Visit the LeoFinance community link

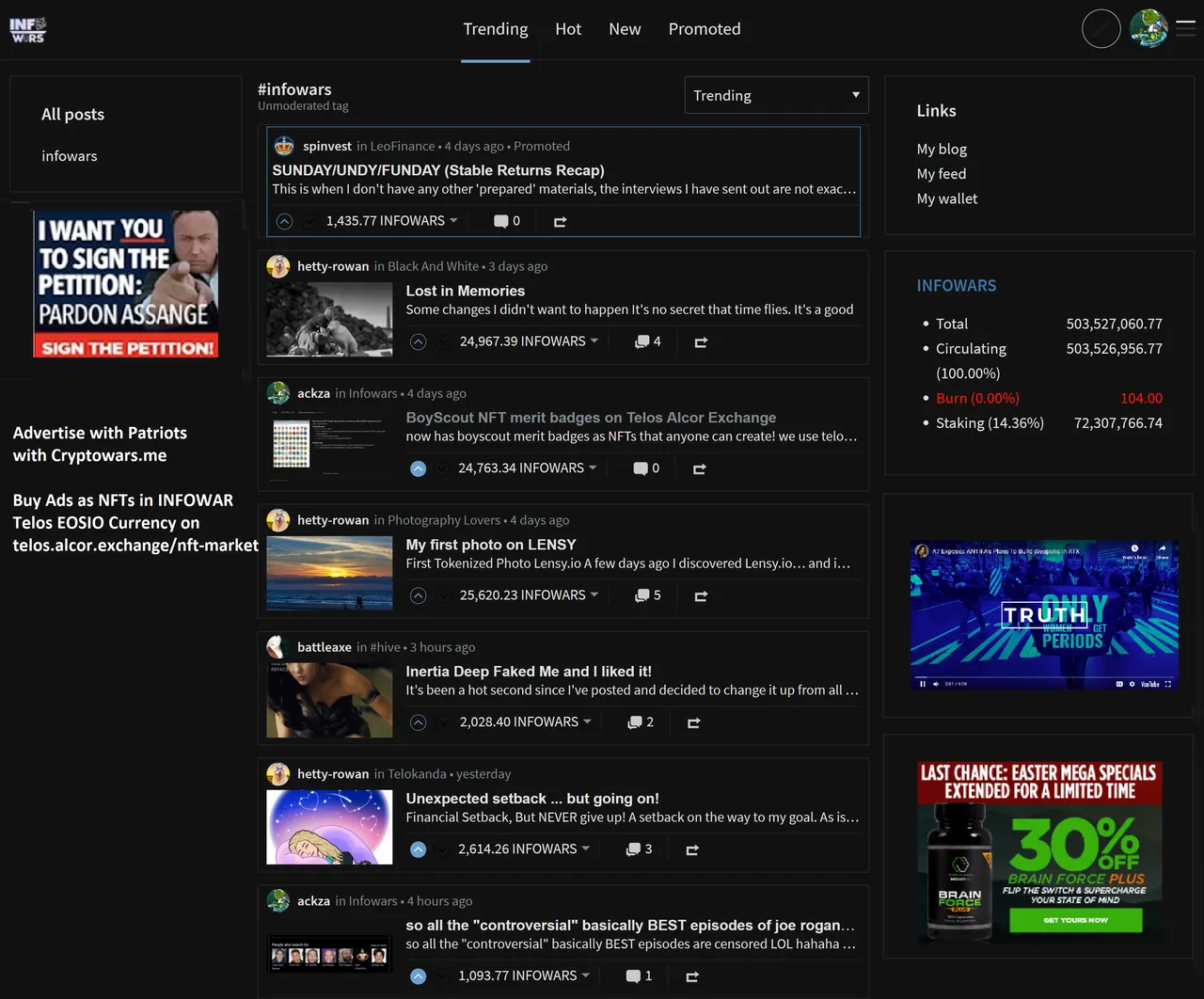click(x=403, y=146)
